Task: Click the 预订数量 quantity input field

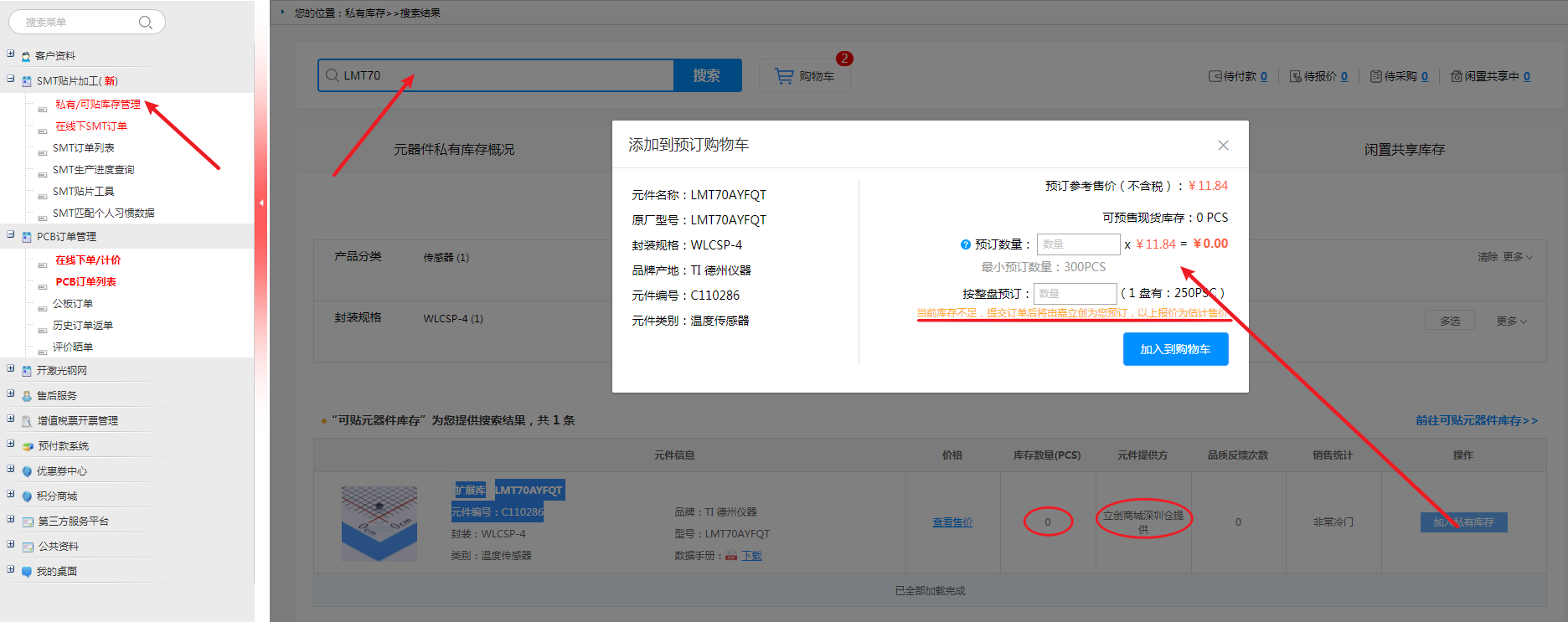Action: 1078,244
